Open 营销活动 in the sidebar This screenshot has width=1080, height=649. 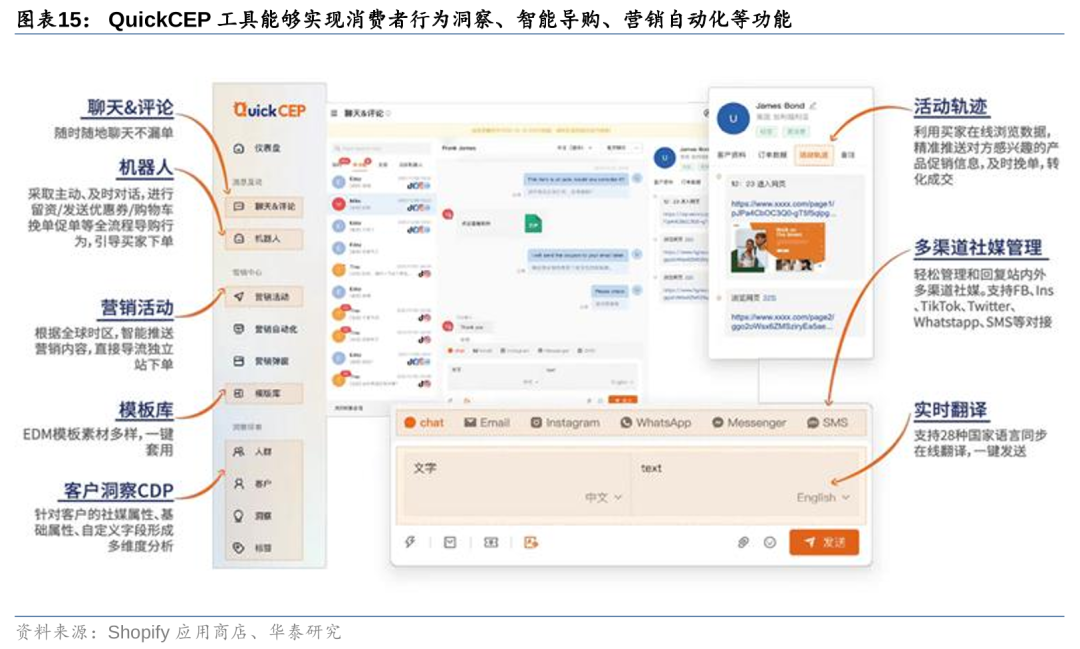pyautogui.click(x=264, y=297)
